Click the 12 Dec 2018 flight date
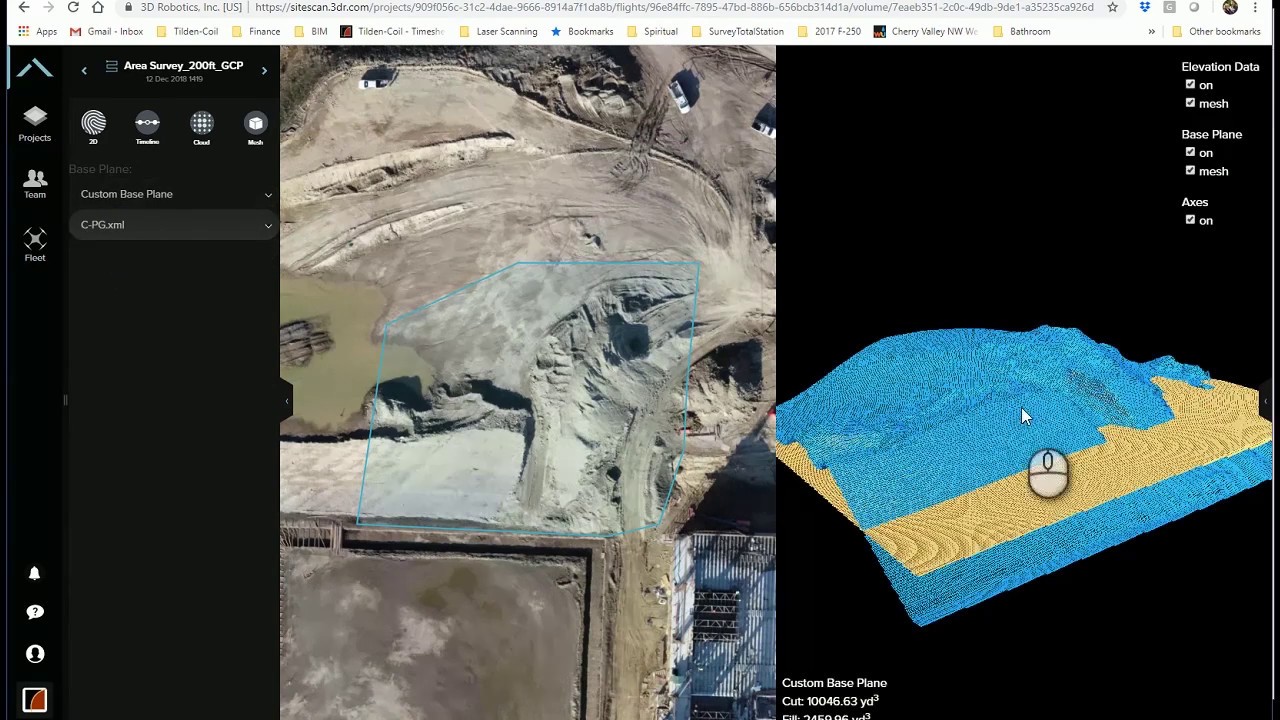Screen dimensions: 1280x720 pyautogui.click(x=174, y=79)
